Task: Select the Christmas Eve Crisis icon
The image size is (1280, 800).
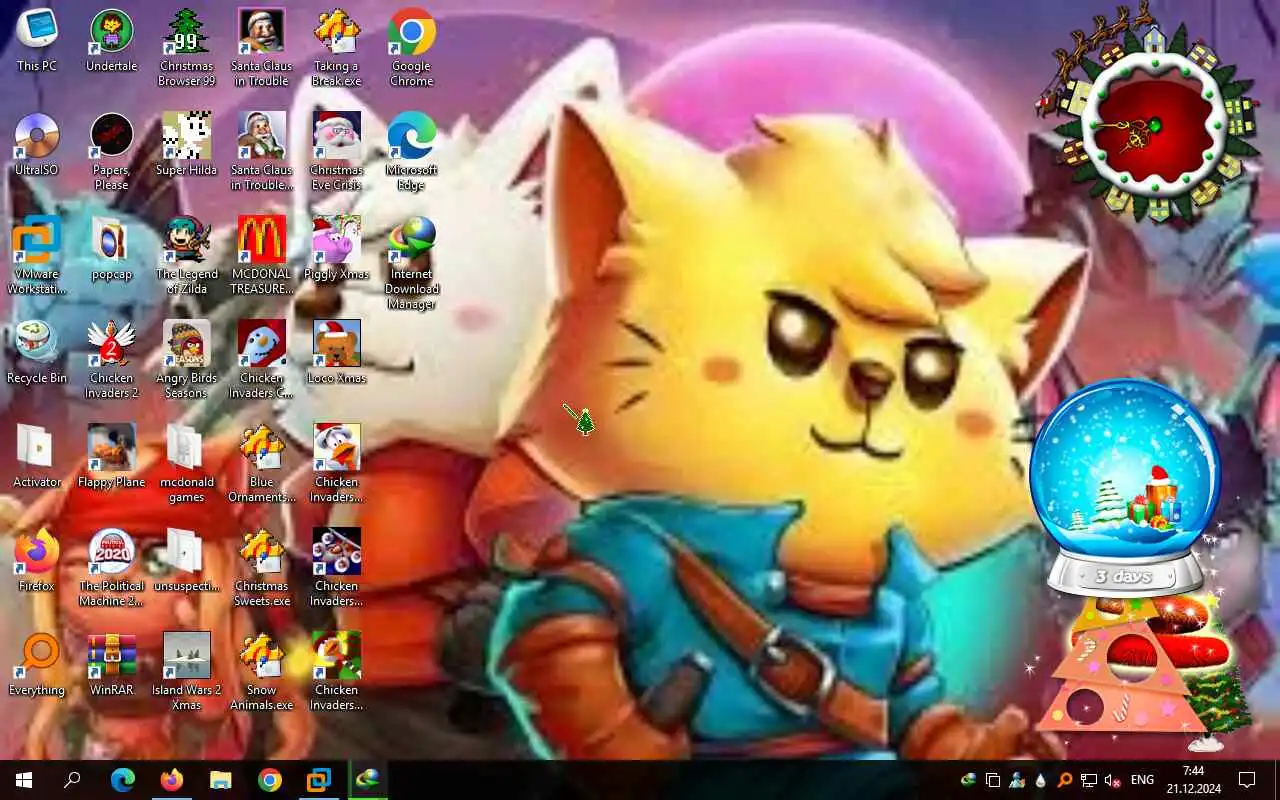Action: coord(336,151)
